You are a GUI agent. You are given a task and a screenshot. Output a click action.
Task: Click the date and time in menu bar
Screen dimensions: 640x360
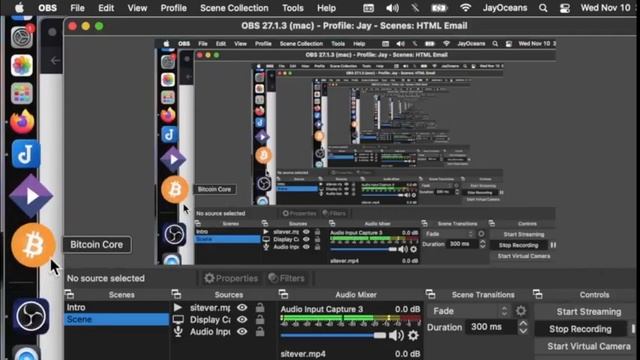coord(605,8)
